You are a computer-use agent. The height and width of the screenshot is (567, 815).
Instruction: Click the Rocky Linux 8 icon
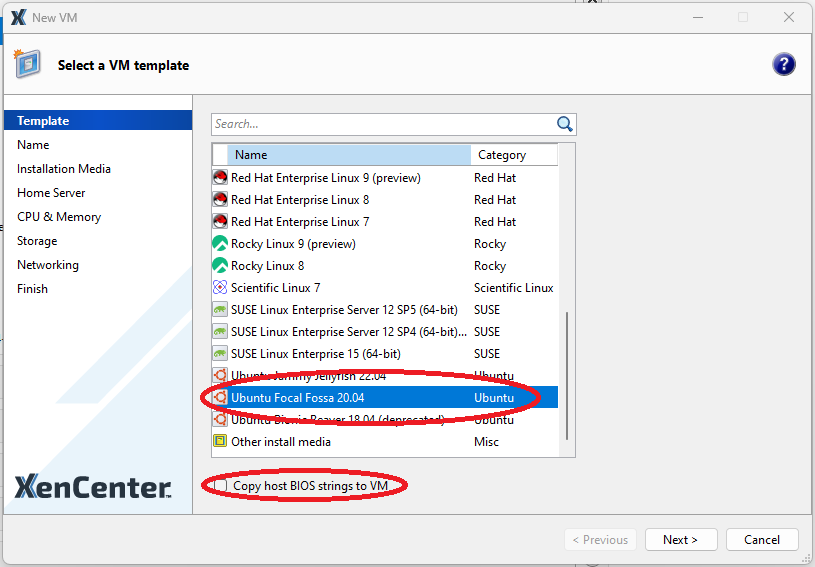(x=220, y=266)
